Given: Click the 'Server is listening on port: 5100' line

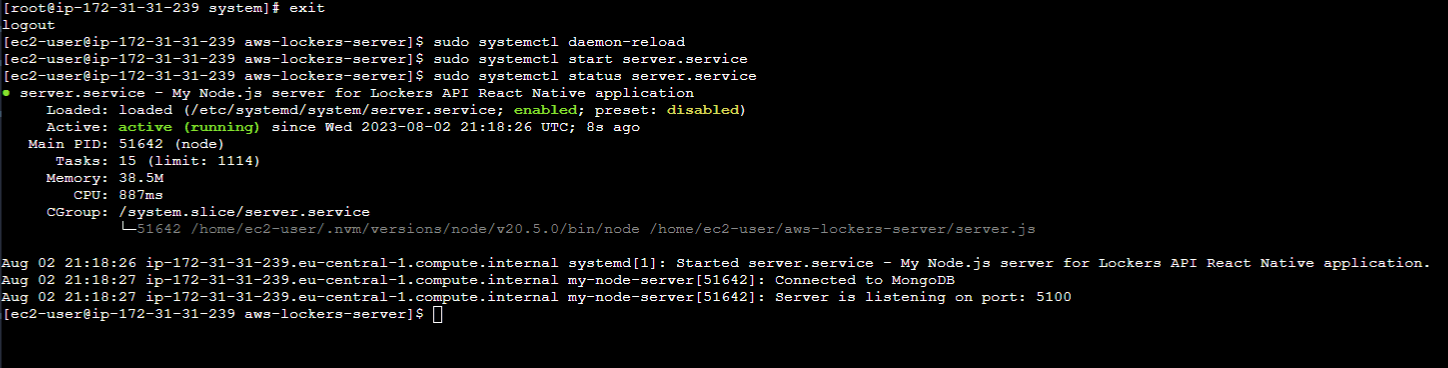Looking at the screenshot, I should (922, 297).
